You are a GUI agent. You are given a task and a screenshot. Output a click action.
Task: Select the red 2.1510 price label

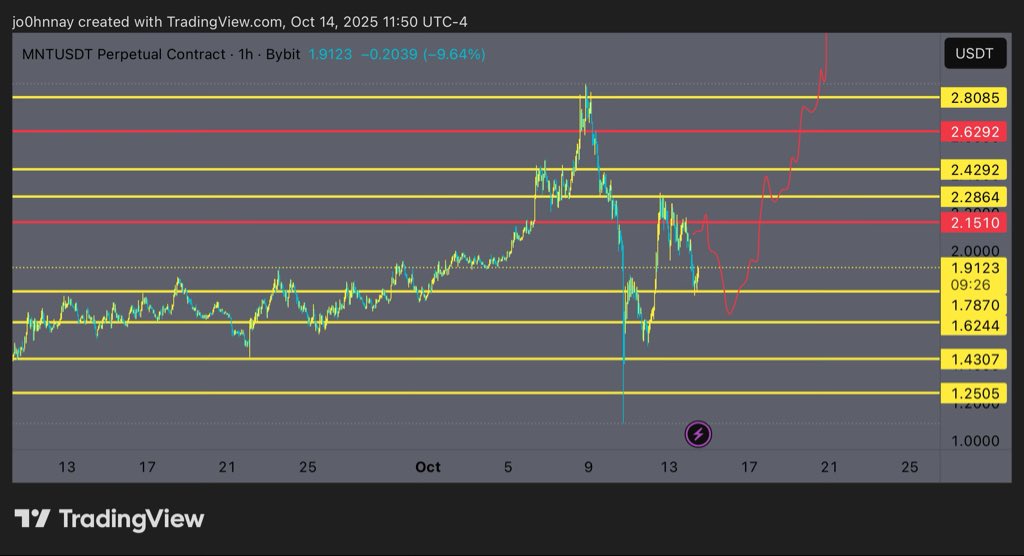click(x=973, y=222)
